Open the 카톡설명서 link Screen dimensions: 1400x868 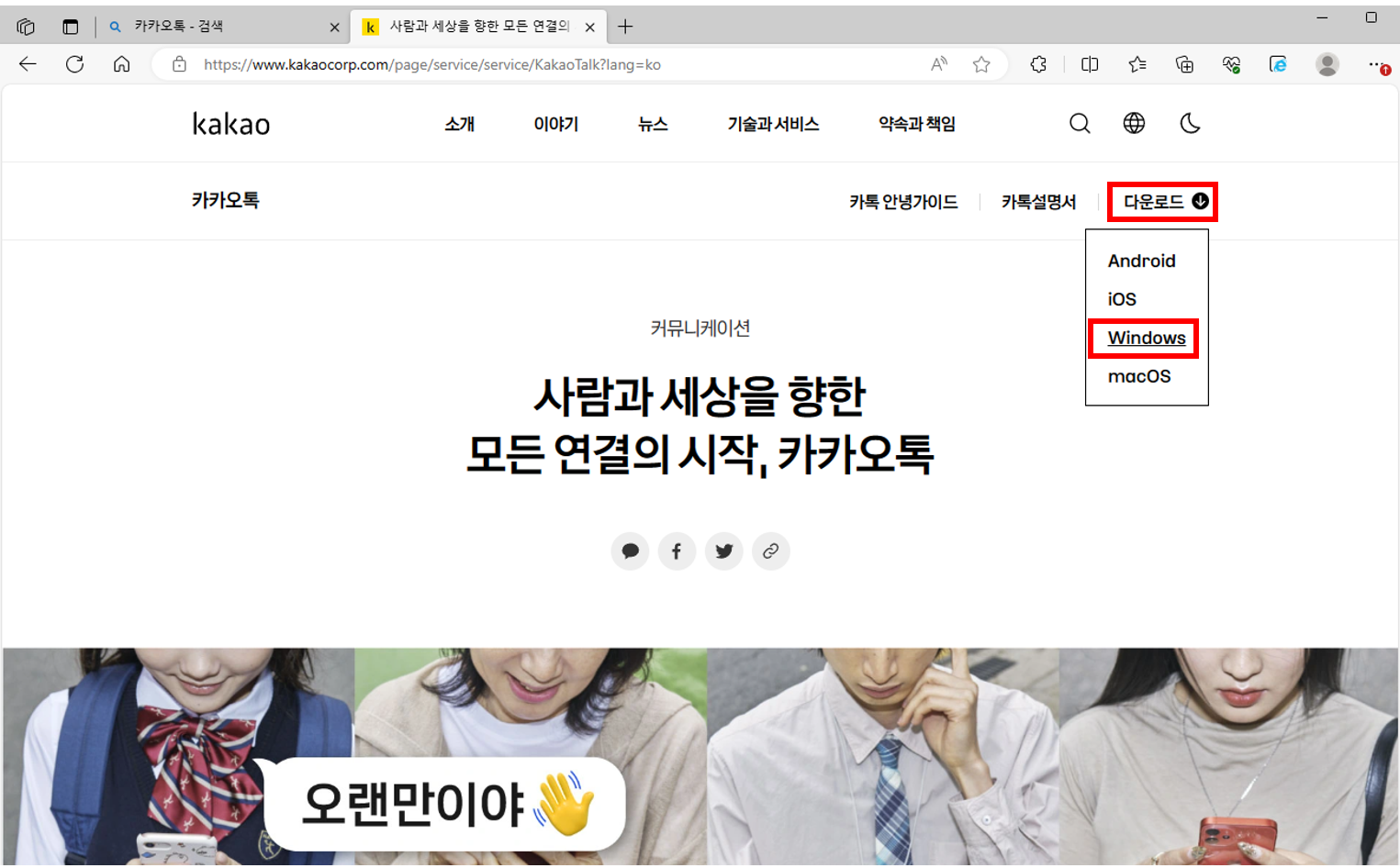click(1039, 202)
